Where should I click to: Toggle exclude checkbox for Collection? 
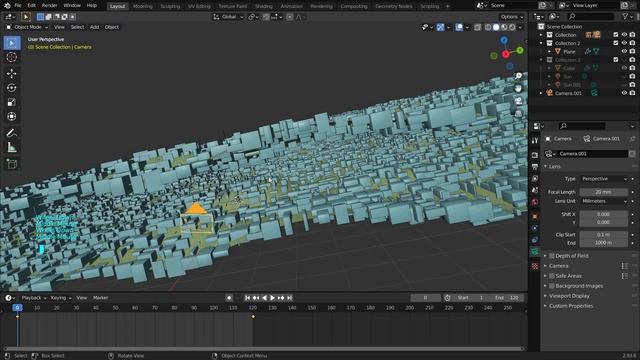pos(616,35)
